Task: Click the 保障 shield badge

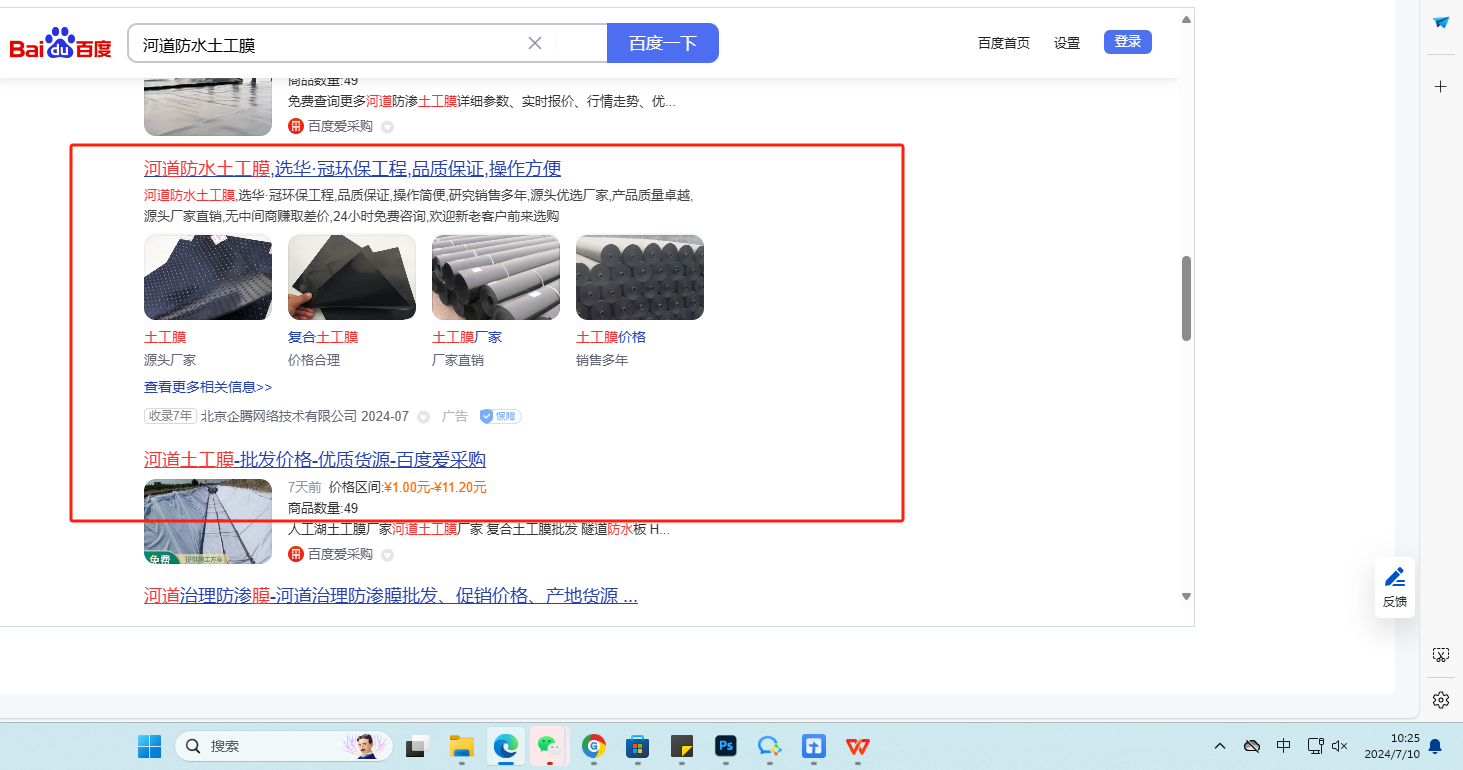Action: pos(500,416)
